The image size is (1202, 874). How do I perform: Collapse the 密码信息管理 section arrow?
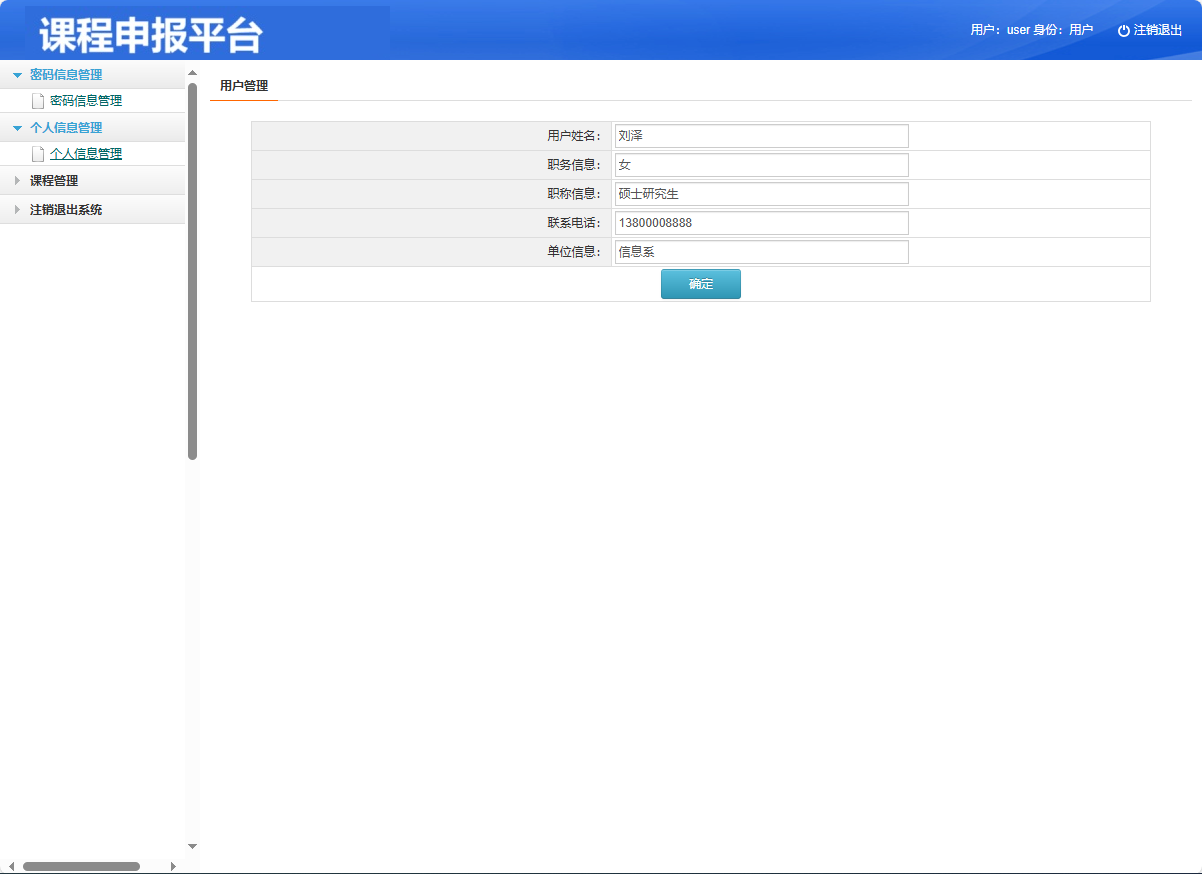[x=17, y=74]
